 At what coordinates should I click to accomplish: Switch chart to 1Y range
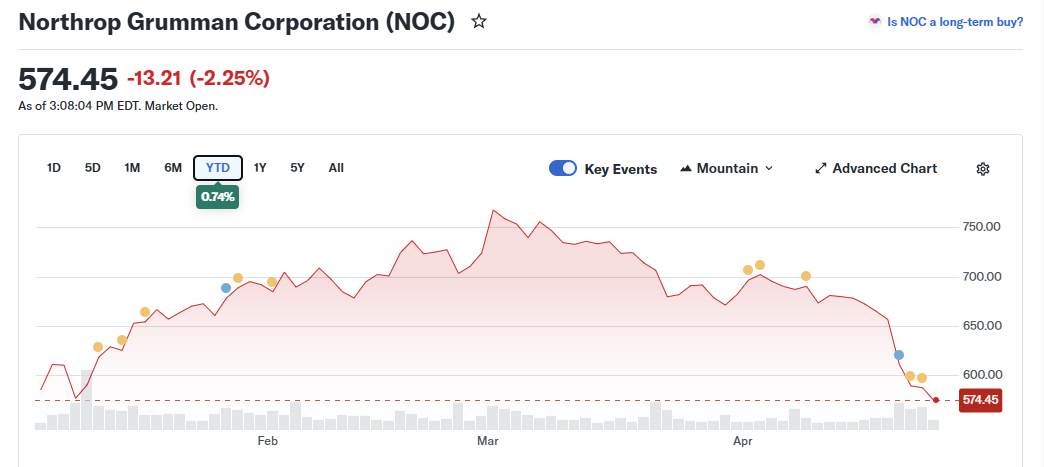tap(260, 168)
